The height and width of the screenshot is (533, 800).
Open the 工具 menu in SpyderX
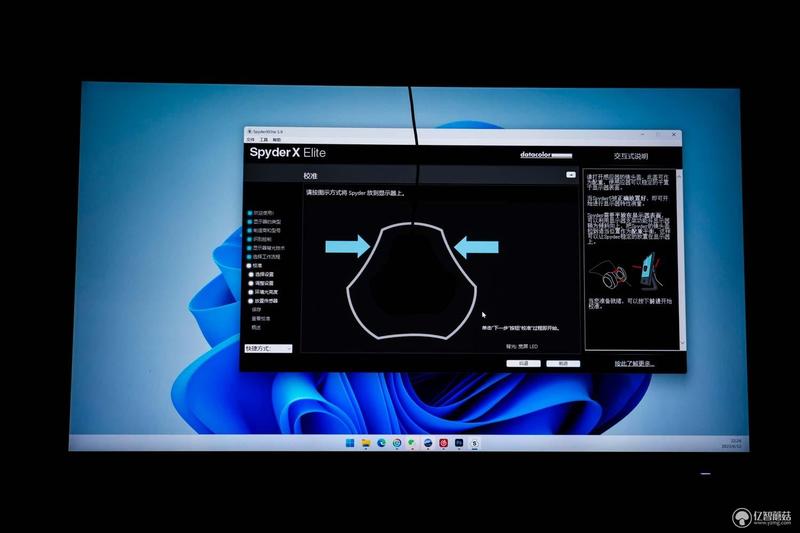[x=264, y=139]
